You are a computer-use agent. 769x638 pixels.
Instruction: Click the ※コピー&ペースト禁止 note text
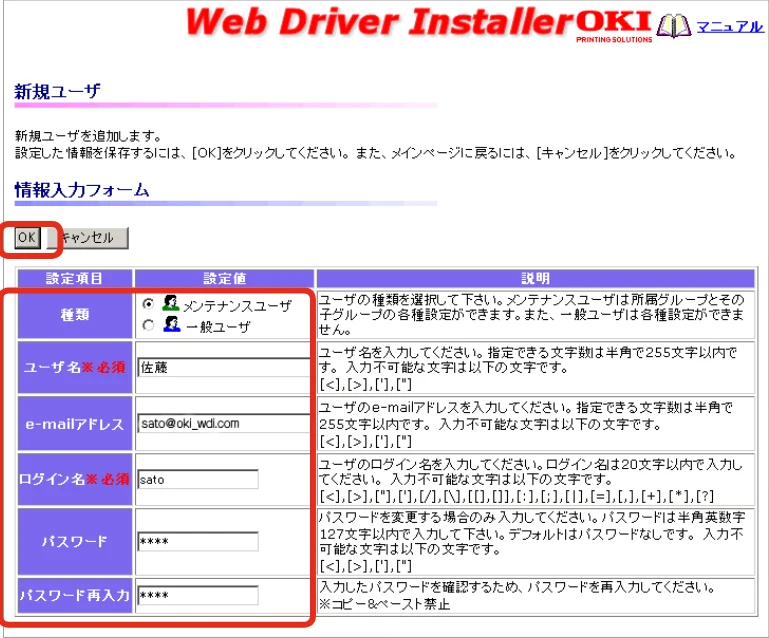[x=384, y=604]
